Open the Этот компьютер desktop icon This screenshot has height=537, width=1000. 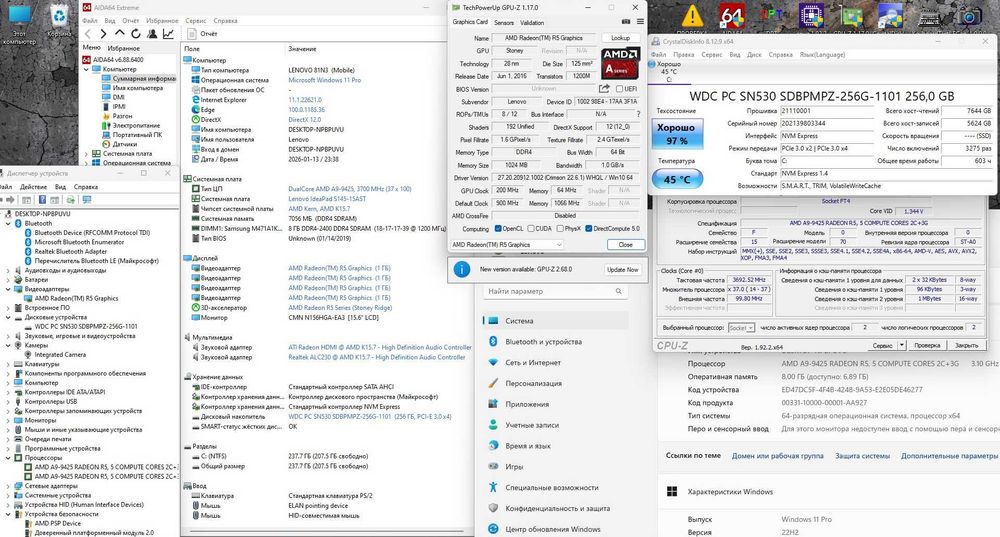pos(20,16)
